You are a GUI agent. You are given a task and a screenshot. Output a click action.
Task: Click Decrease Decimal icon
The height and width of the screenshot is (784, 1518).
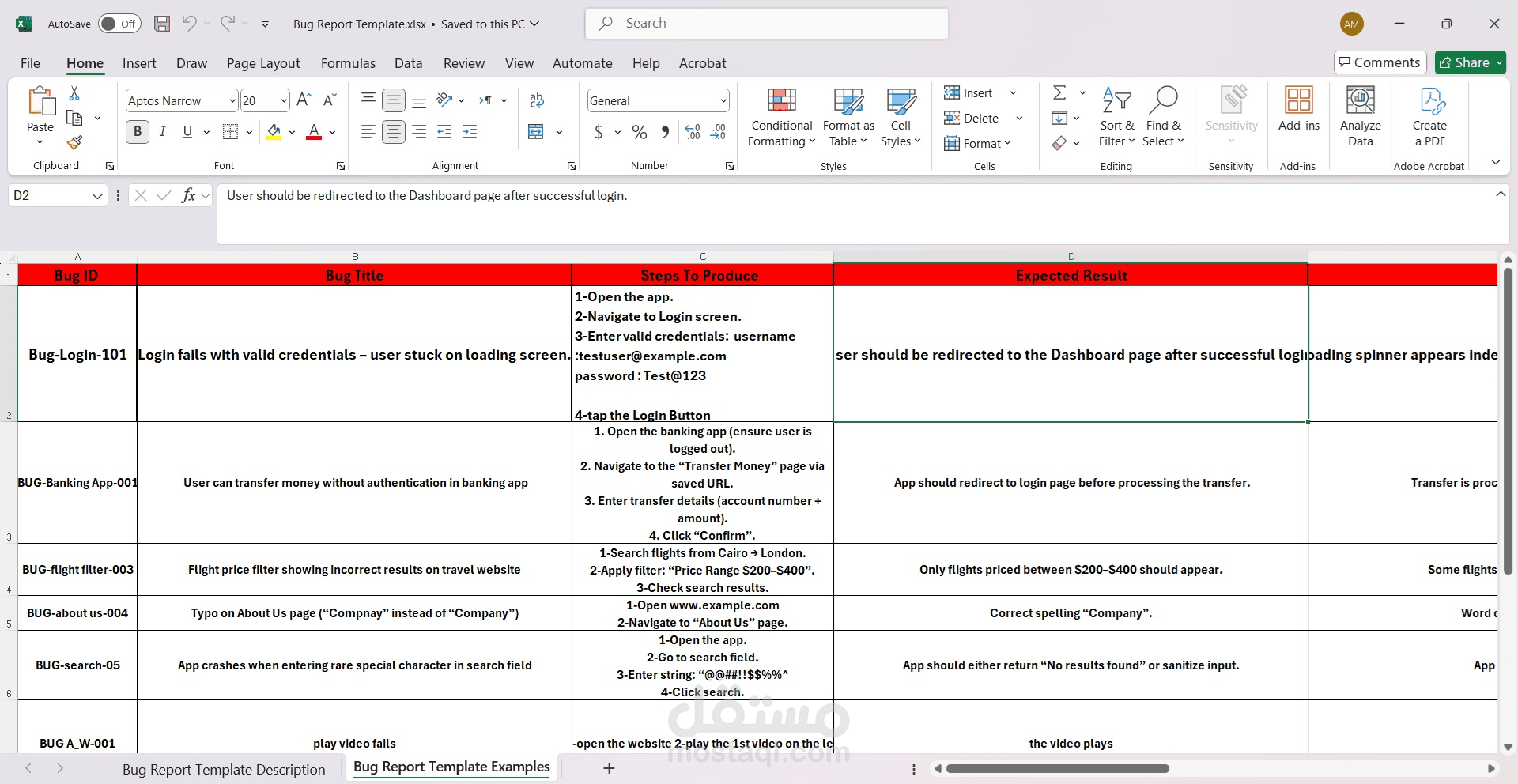[x=719, y=132]
